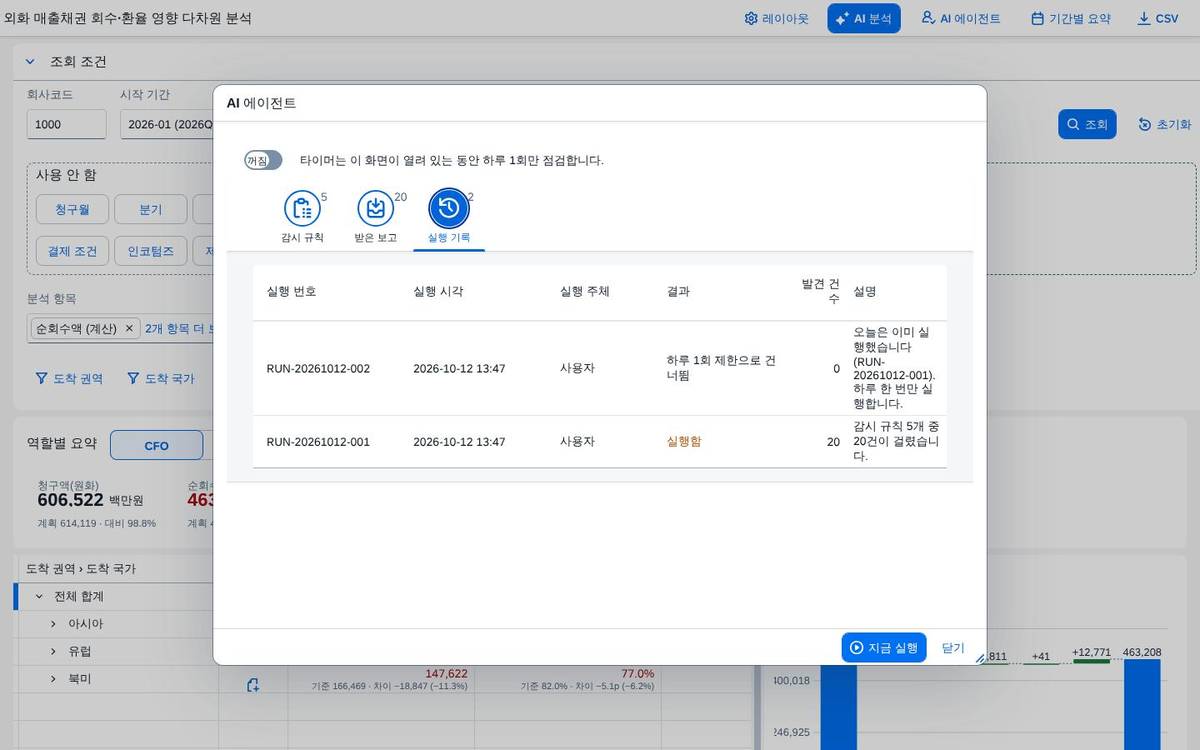The height and width of the screenshot is (750, 1200).
Task: Collapse the 전체 합계 tree row
Action: (39, 596)
